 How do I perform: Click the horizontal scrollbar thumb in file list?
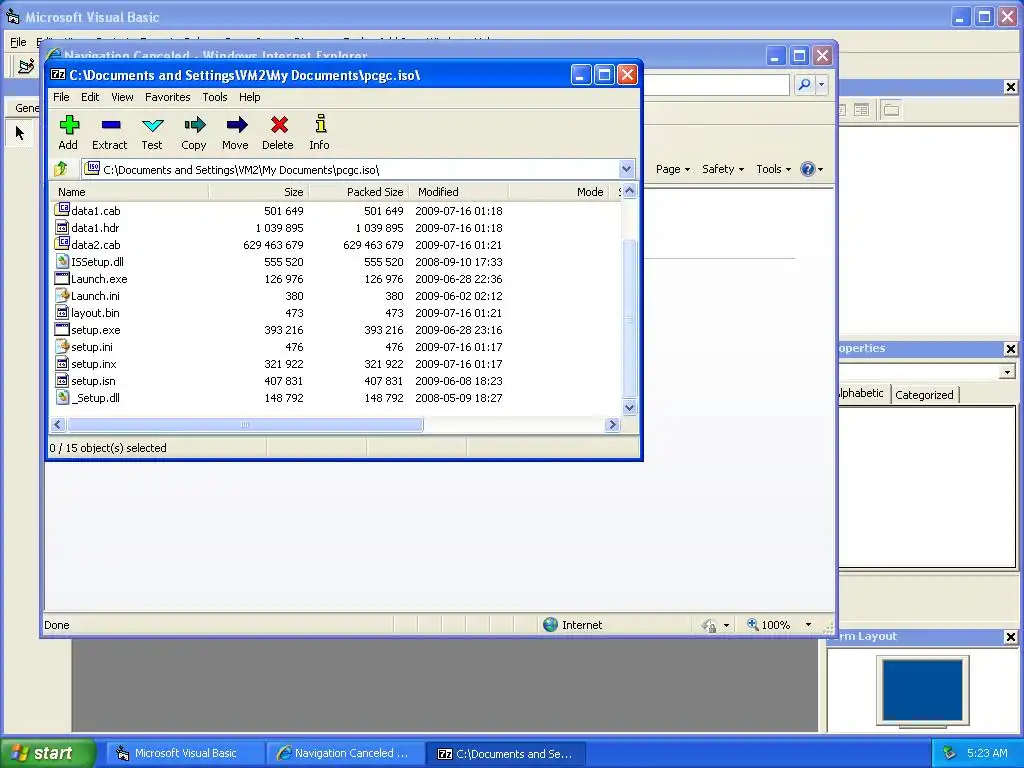pyautogui.click(x=245, y=424)
